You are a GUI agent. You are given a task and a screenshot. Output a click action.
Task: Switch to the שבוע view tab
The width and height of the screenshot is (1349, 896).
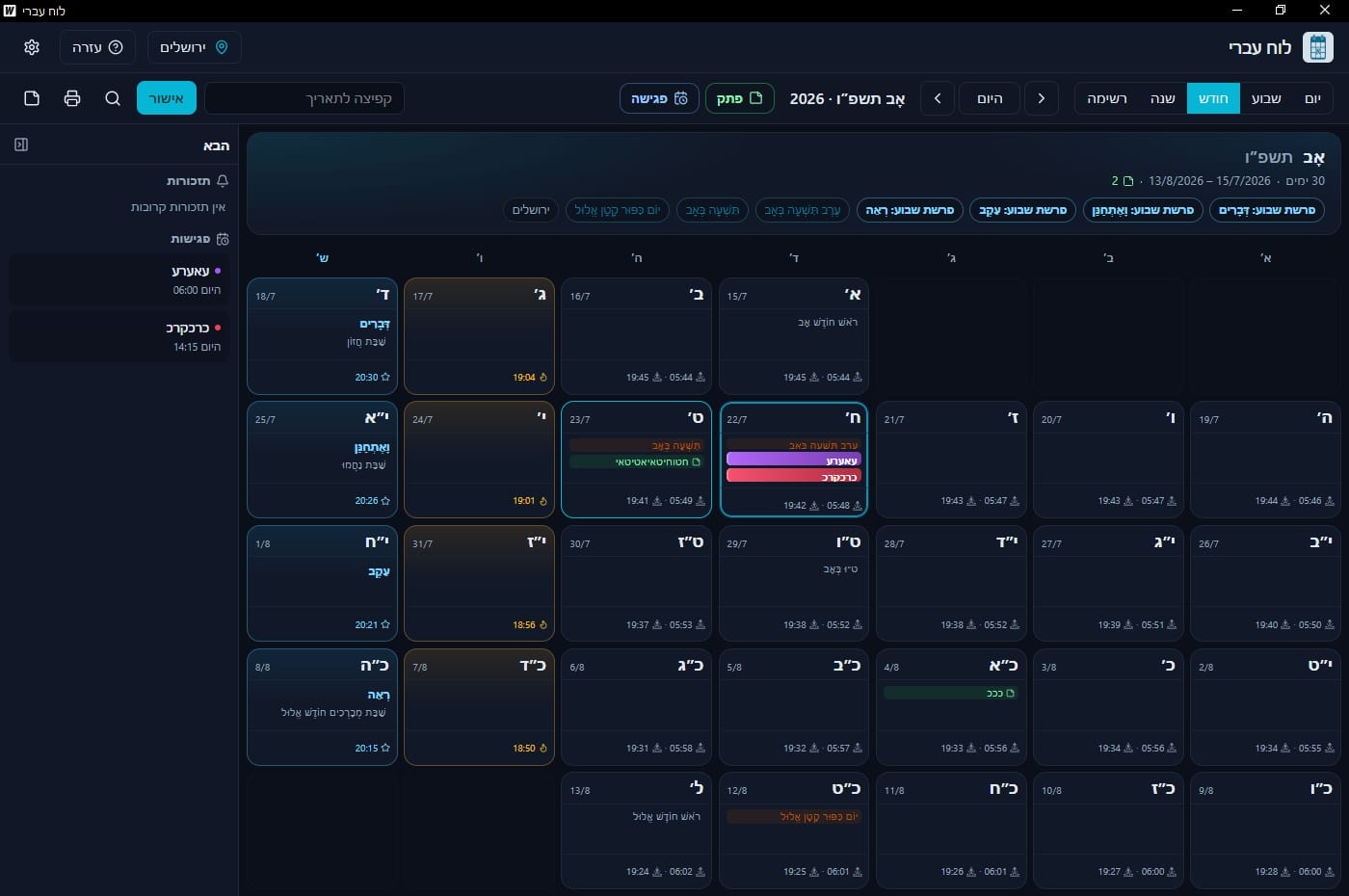(x=1266, y=98)
